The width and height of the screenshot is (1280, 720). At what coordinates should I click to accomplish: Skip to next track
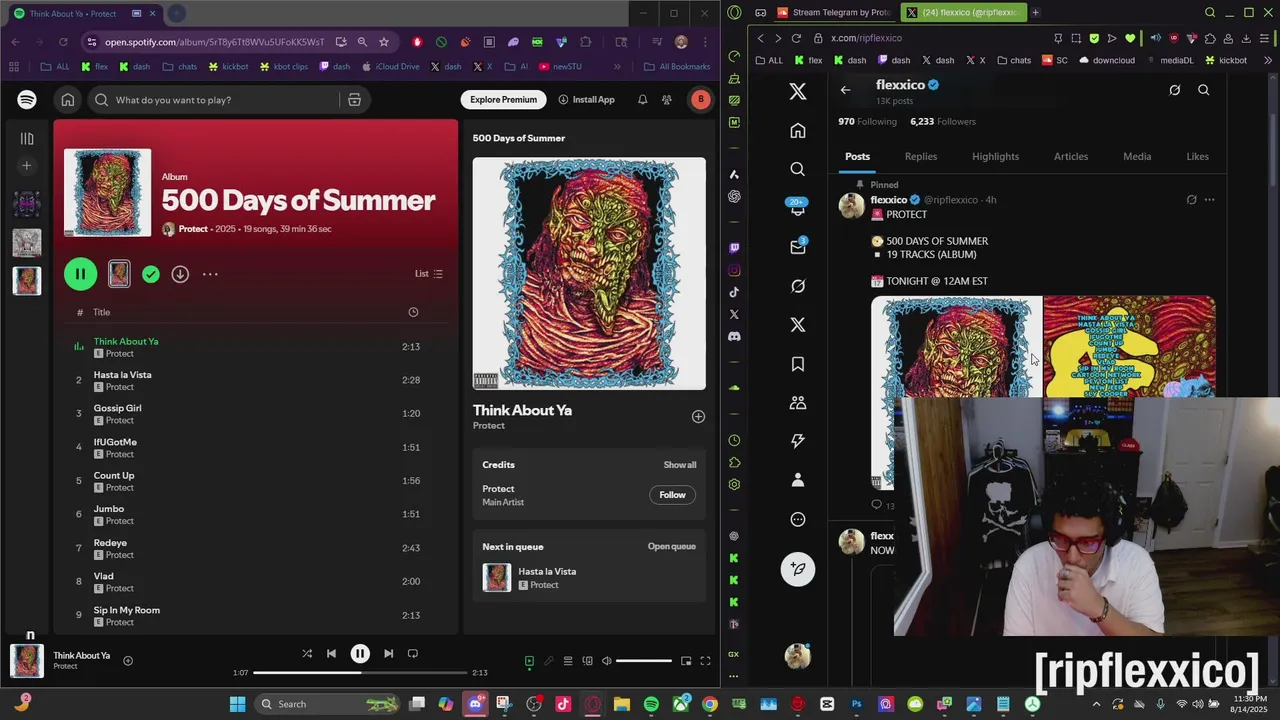tap(388, 654)
